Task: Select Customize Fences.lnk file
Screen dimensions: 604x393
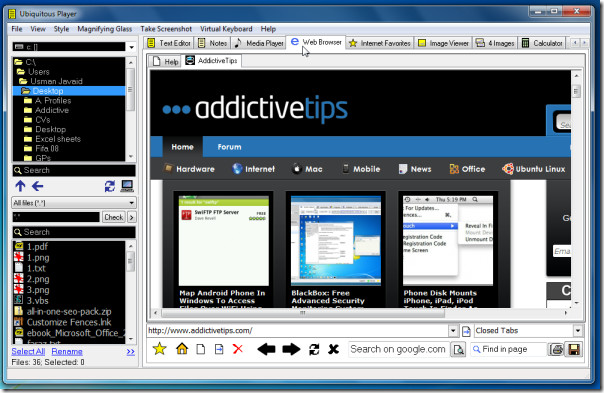Action: [x=69, y=322]
